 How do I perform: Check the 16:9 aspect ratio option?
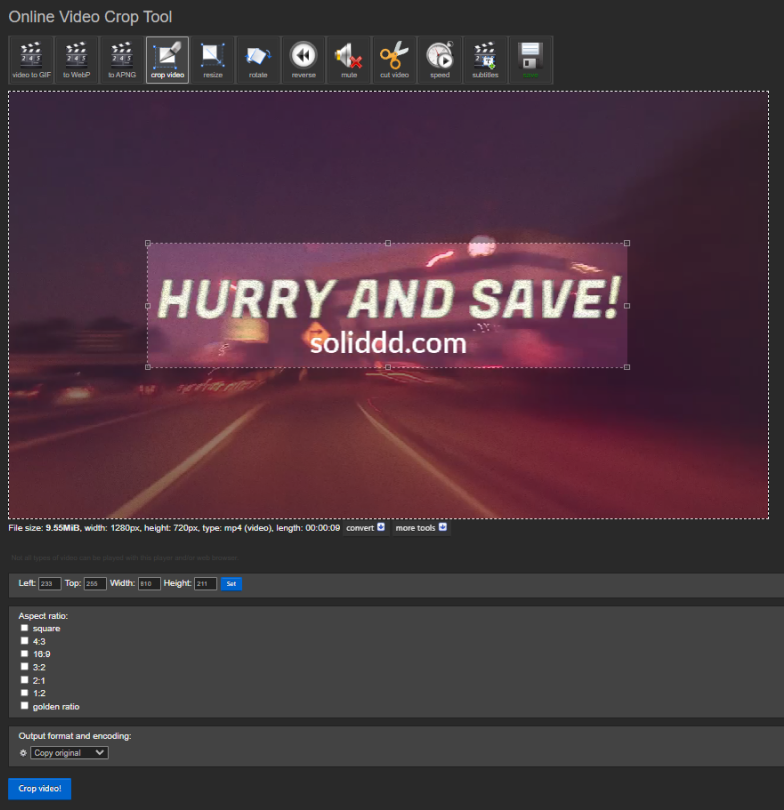click(x=25, y=654)
